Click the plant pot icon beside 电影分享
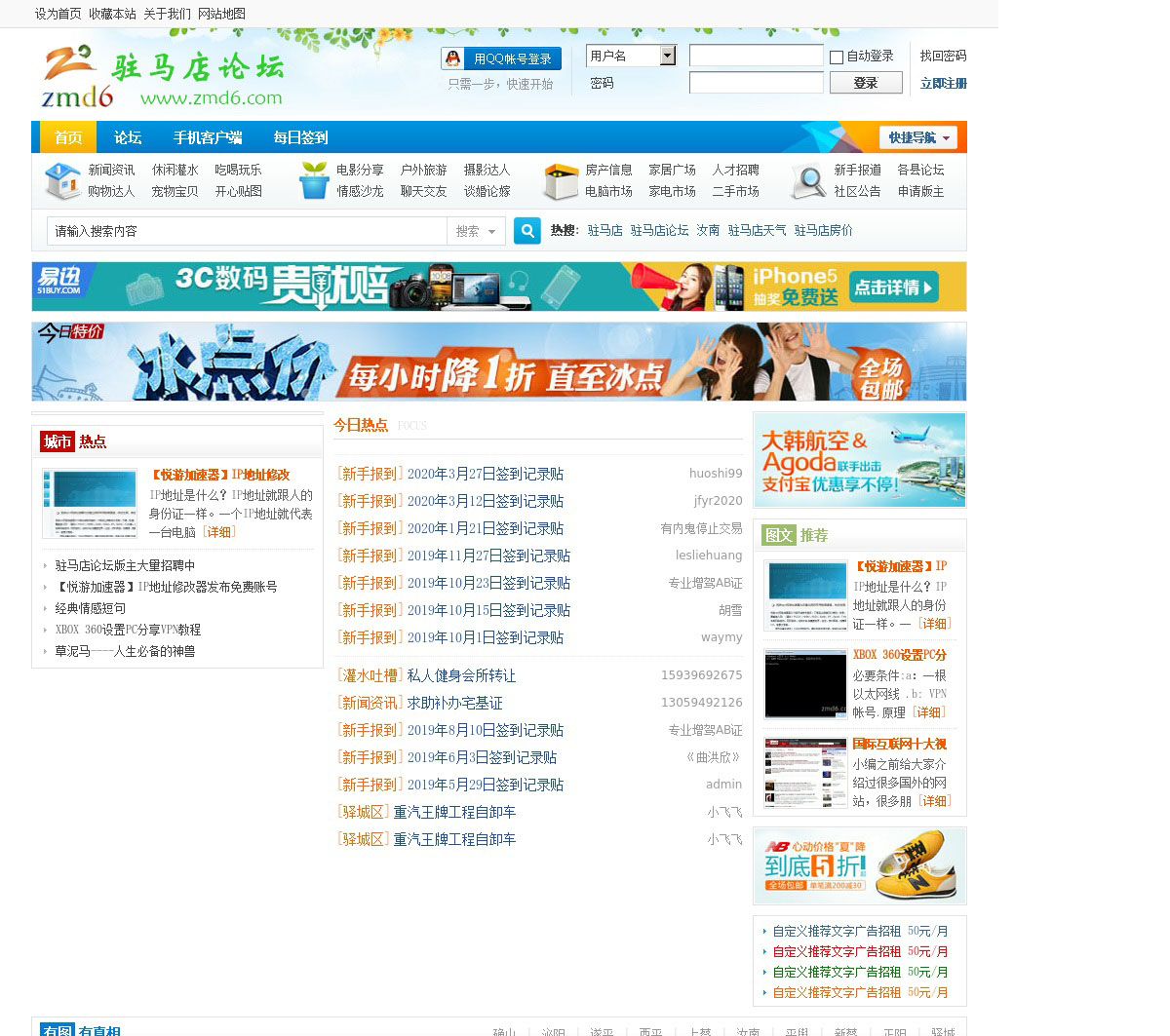The height and width of the screenshot is (1036, 1170). tap(313, 181)
